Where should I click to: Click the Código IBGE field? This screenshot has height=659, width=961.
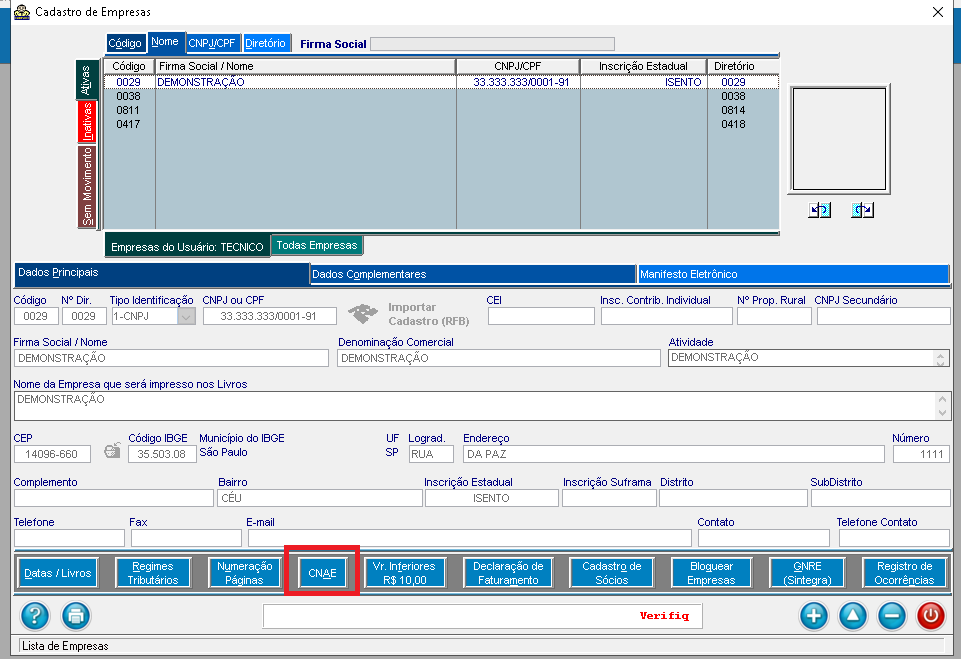click(162, 454)
